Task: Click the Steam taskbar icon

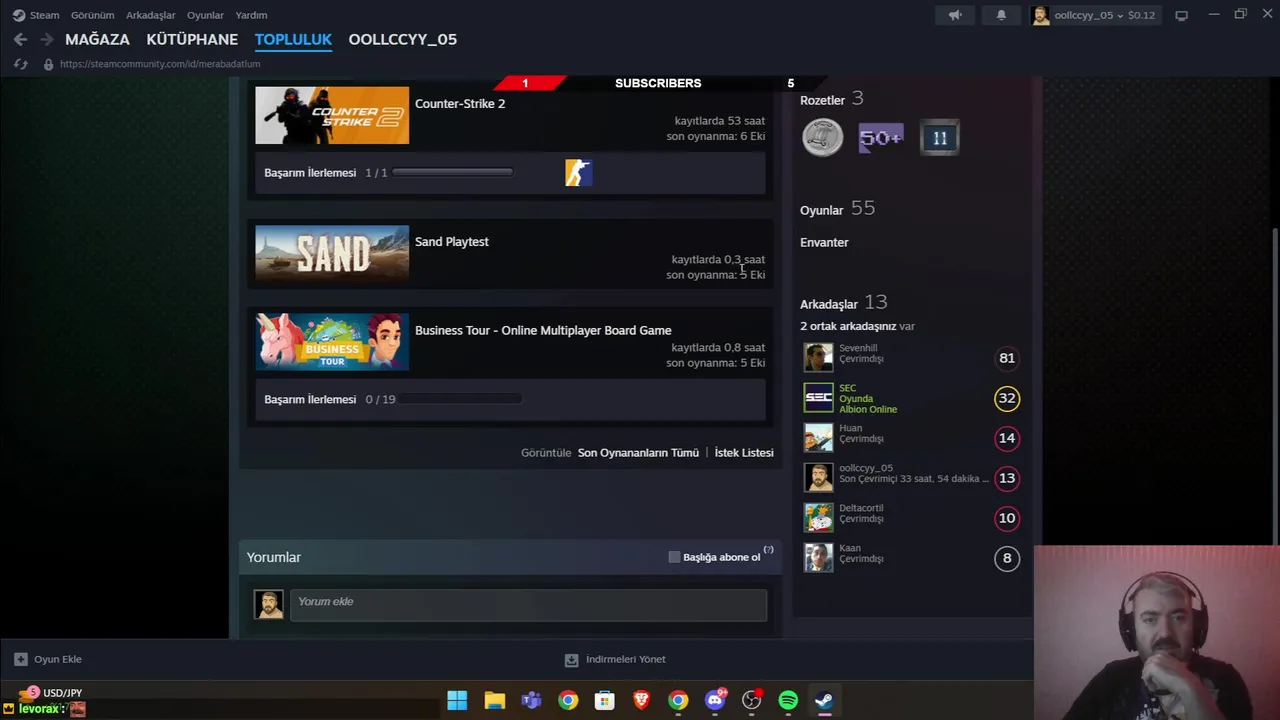Action: (x=824, y=700)
